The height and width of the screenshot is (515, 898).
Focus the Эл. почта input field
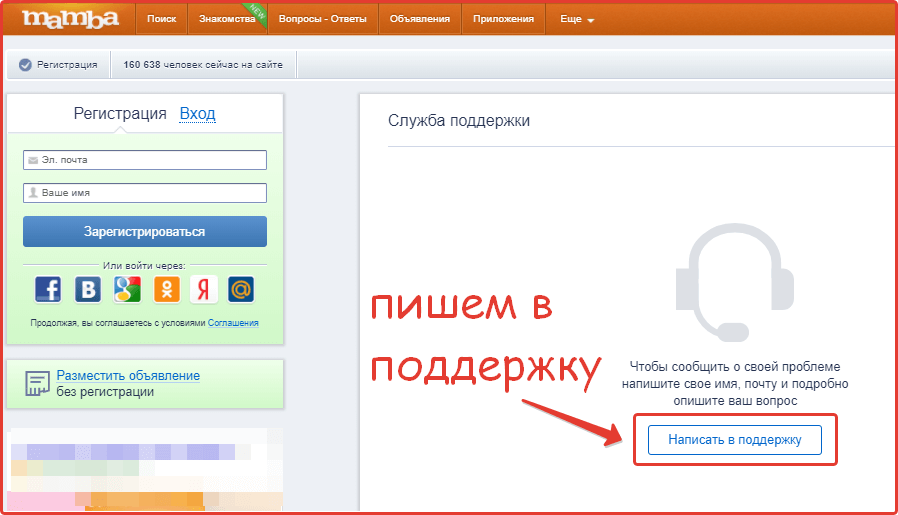(x=145, y=160)
